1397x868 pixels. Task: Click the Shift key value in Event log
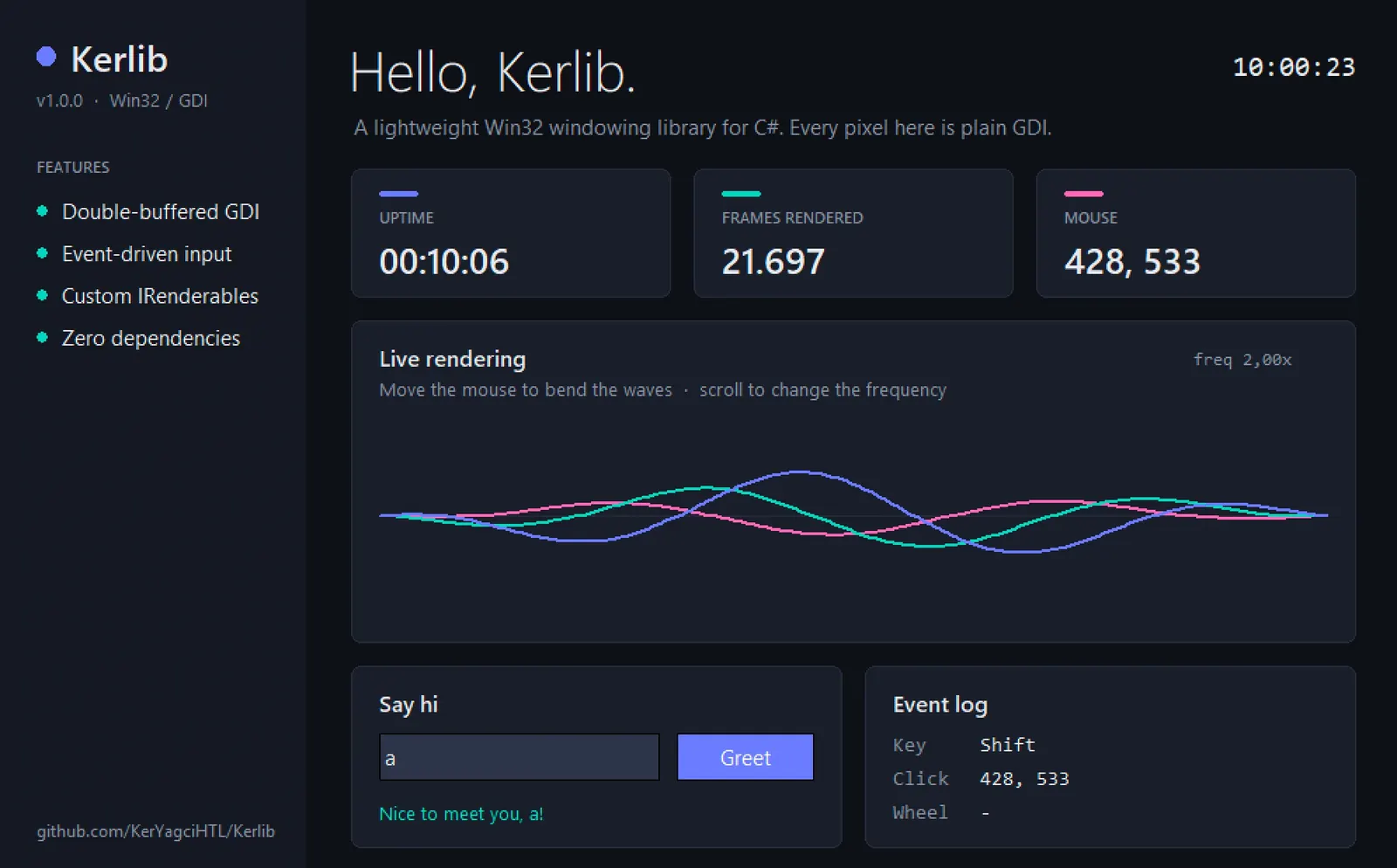1008,745
